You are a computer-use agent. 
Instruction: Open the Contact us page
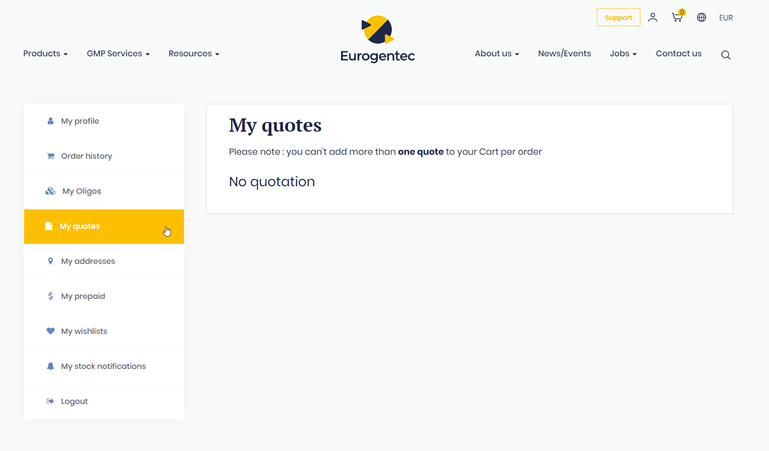pos(678,54)
